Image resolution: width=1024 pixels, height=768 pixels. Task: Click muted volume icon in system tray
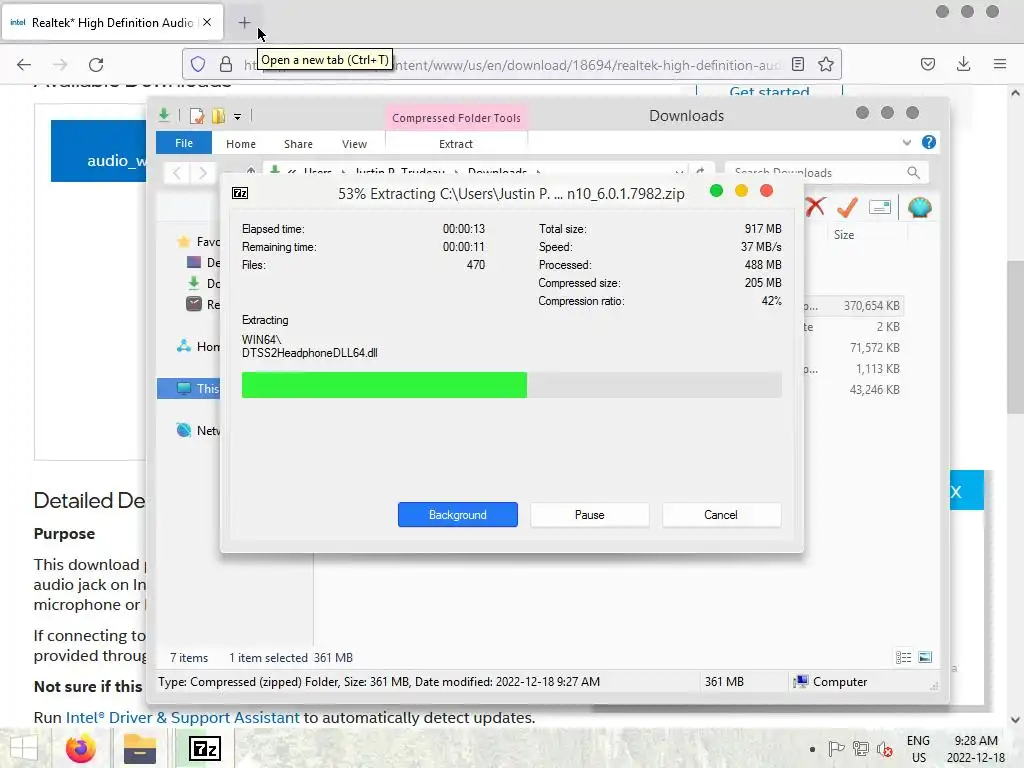tap(885, 749)
